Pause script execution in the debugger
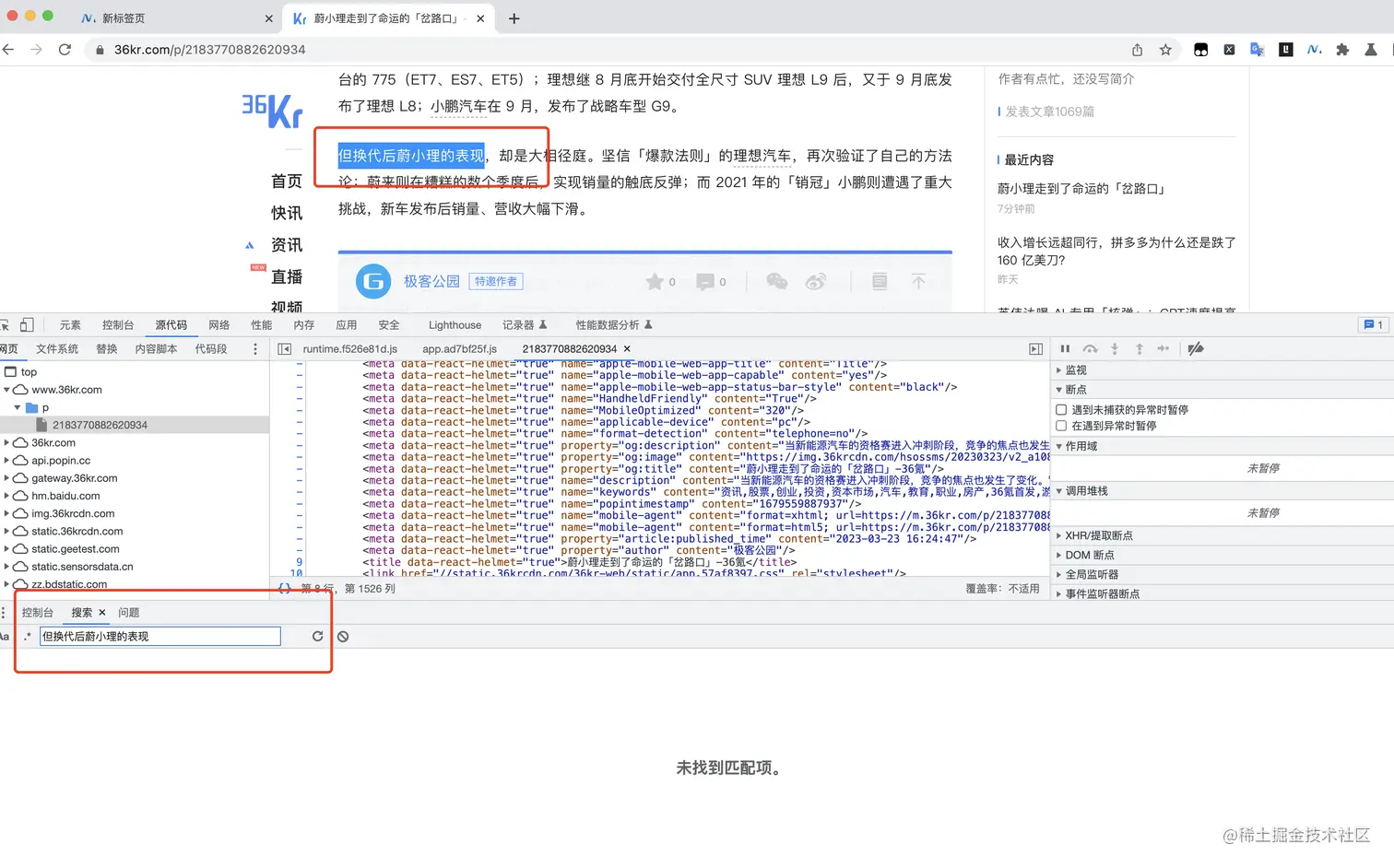The width and height of the screenshot is (1394, 868). pos(1065,348)
